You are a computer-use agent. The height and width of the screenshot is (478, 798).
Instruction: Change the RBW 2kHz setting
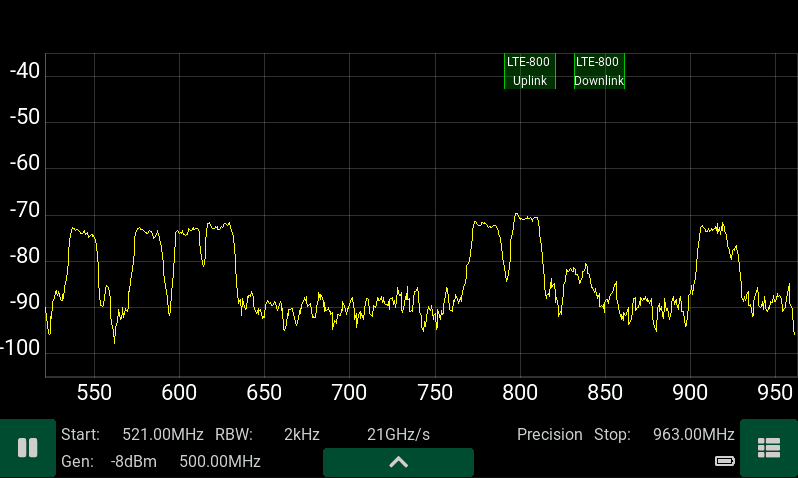point(301,435)
